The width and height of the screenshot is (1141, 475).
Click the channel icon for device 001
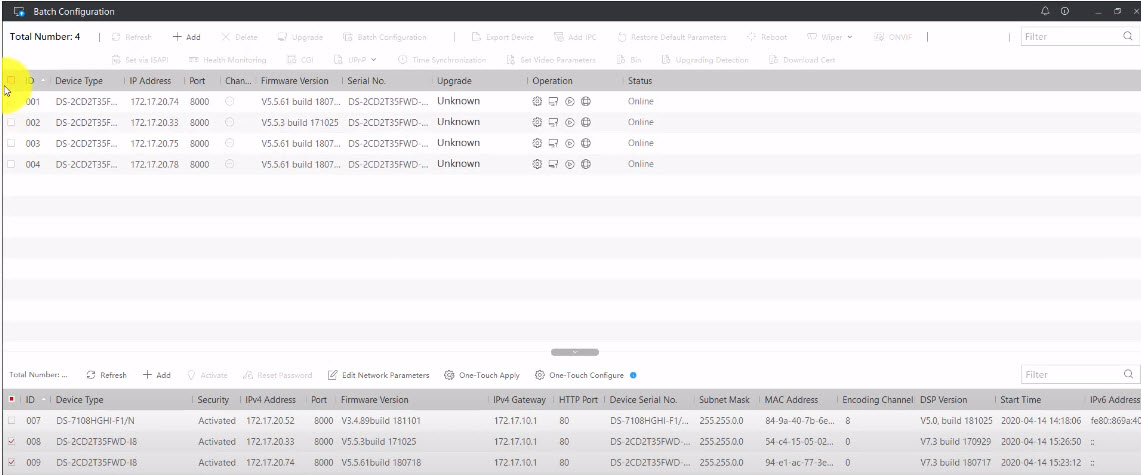tap(230, 101)
